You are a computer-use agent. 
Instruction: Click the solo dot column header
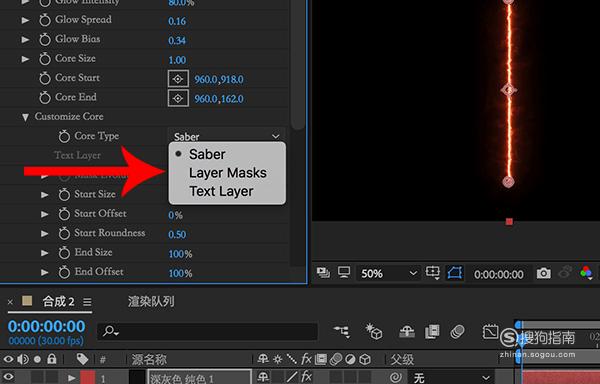37,359
